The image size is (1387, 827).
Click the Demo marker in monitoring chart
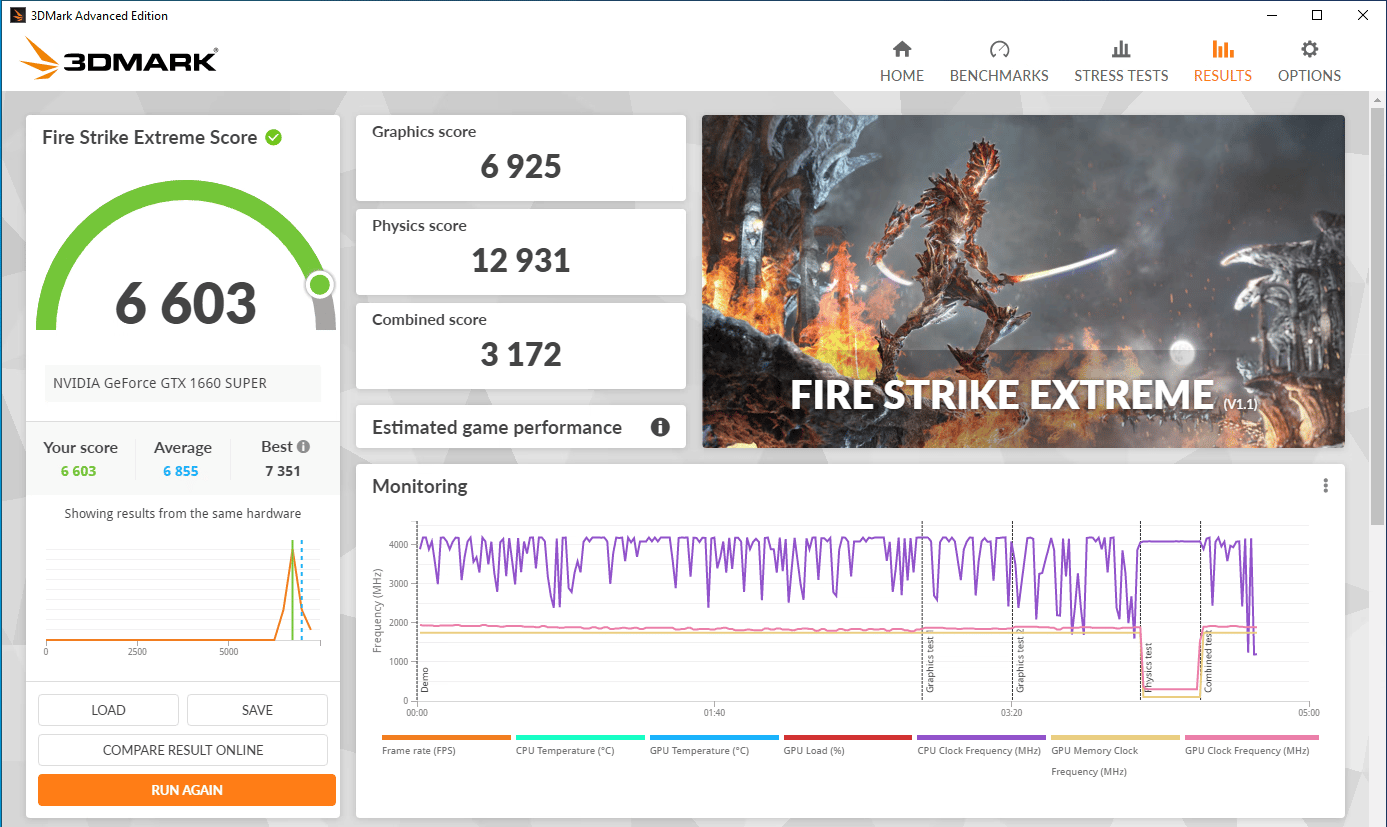point(424,681)
